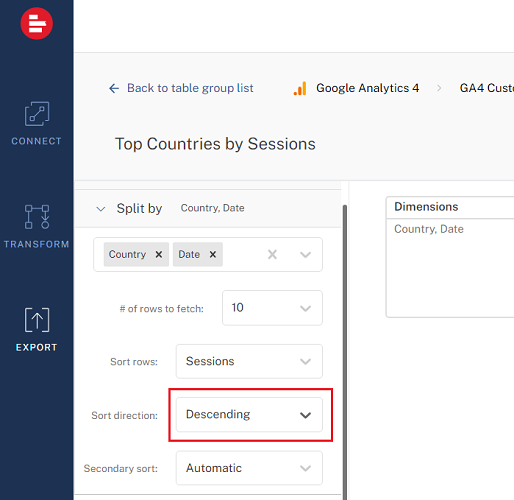Screen dimensions: 514x500
Task: Clear all Split by selections
Action: point(272,255)
